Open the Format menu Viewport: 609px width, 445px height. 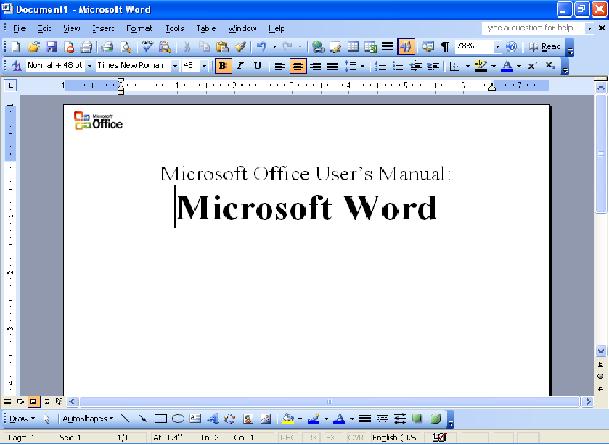pyautogui.click(x=139, y=28)
